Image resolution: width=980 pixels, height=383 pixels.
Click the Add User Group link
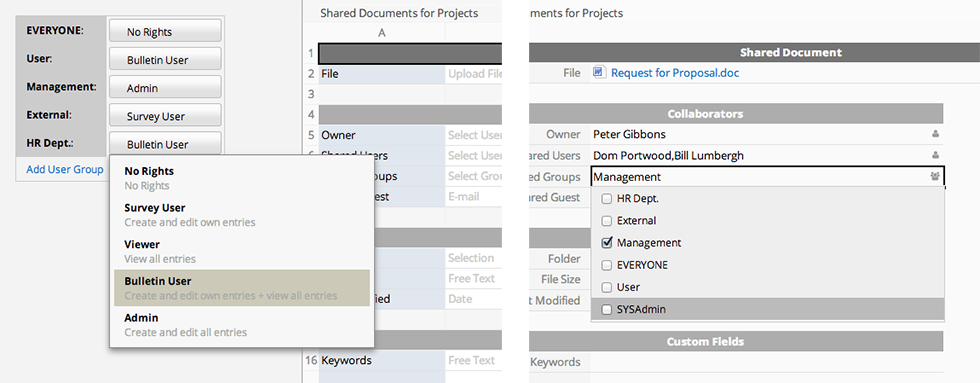point(65,169)
